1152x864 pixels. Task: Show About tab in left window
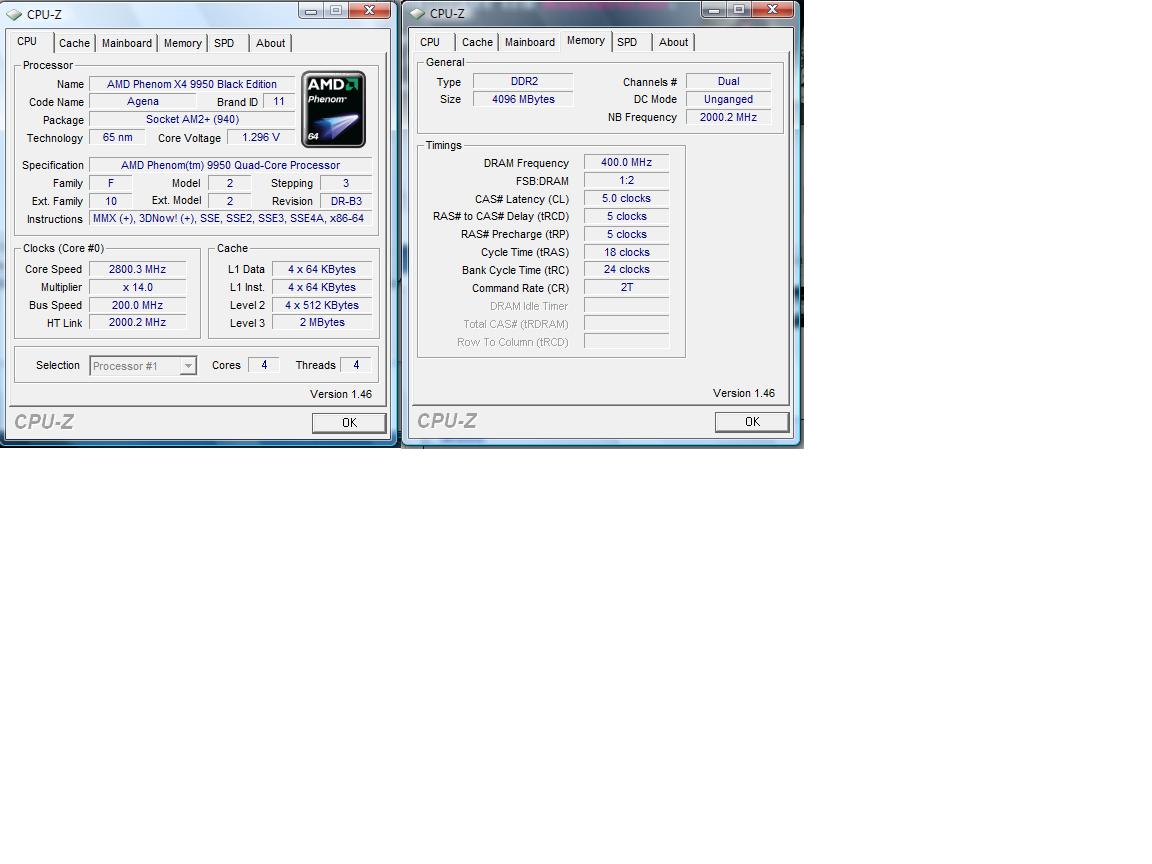pos(270,43)
